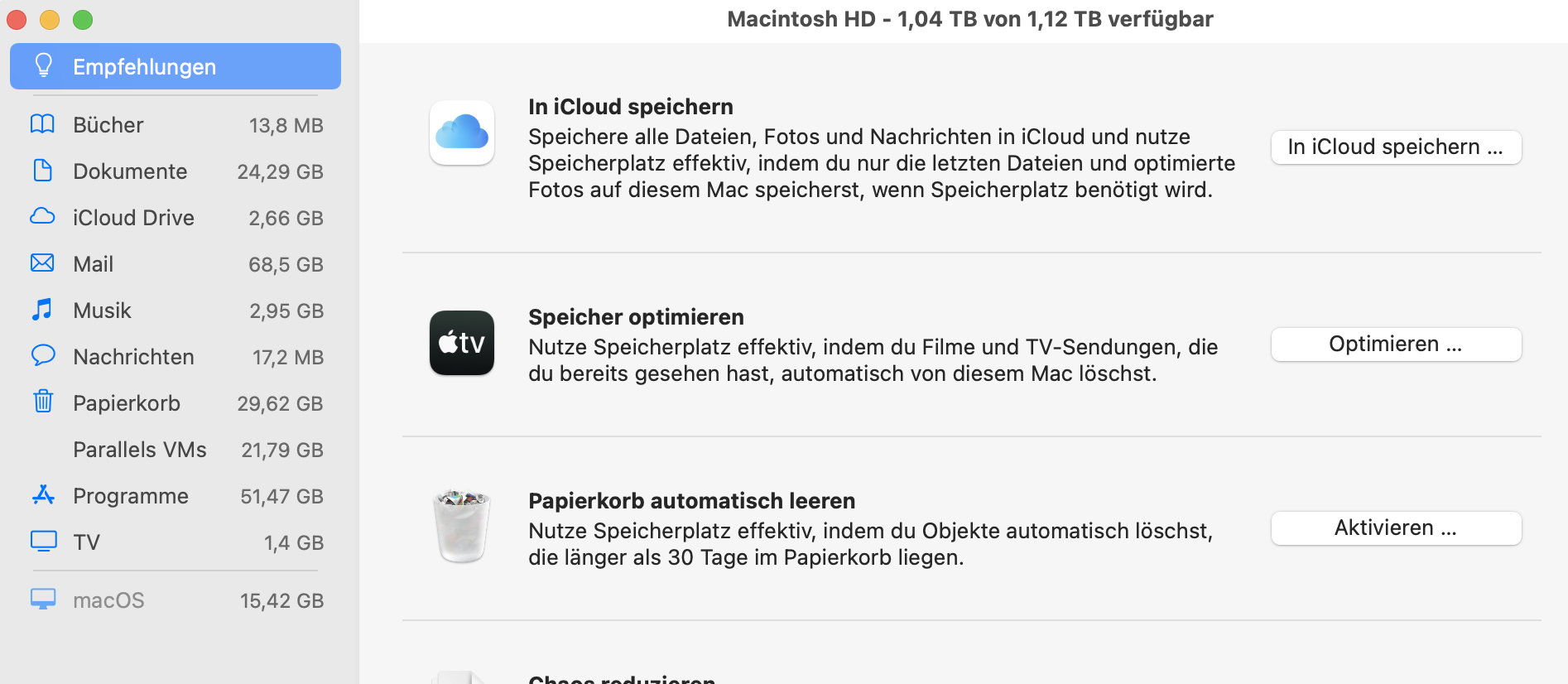
Task: Select the iCloud Drive cloud icon
Action: point(42,217)
